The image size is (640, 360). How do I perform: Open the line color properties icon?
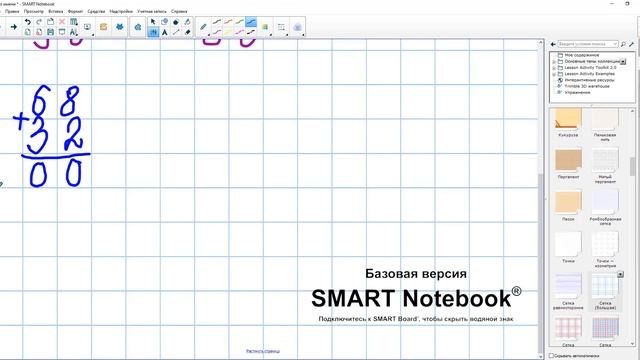265,27
